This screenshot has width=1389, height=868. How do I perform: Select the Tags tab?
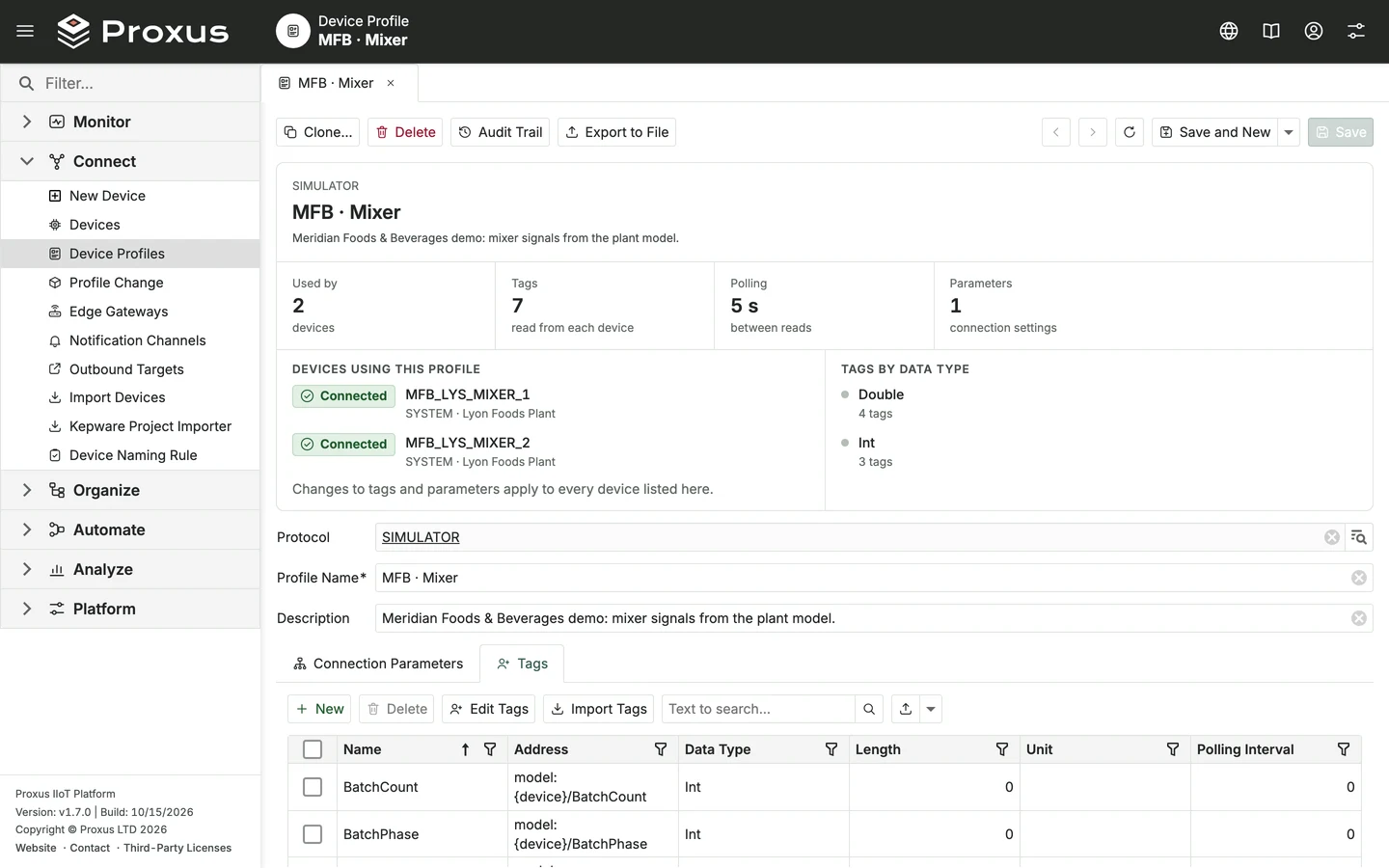point(522,664)
